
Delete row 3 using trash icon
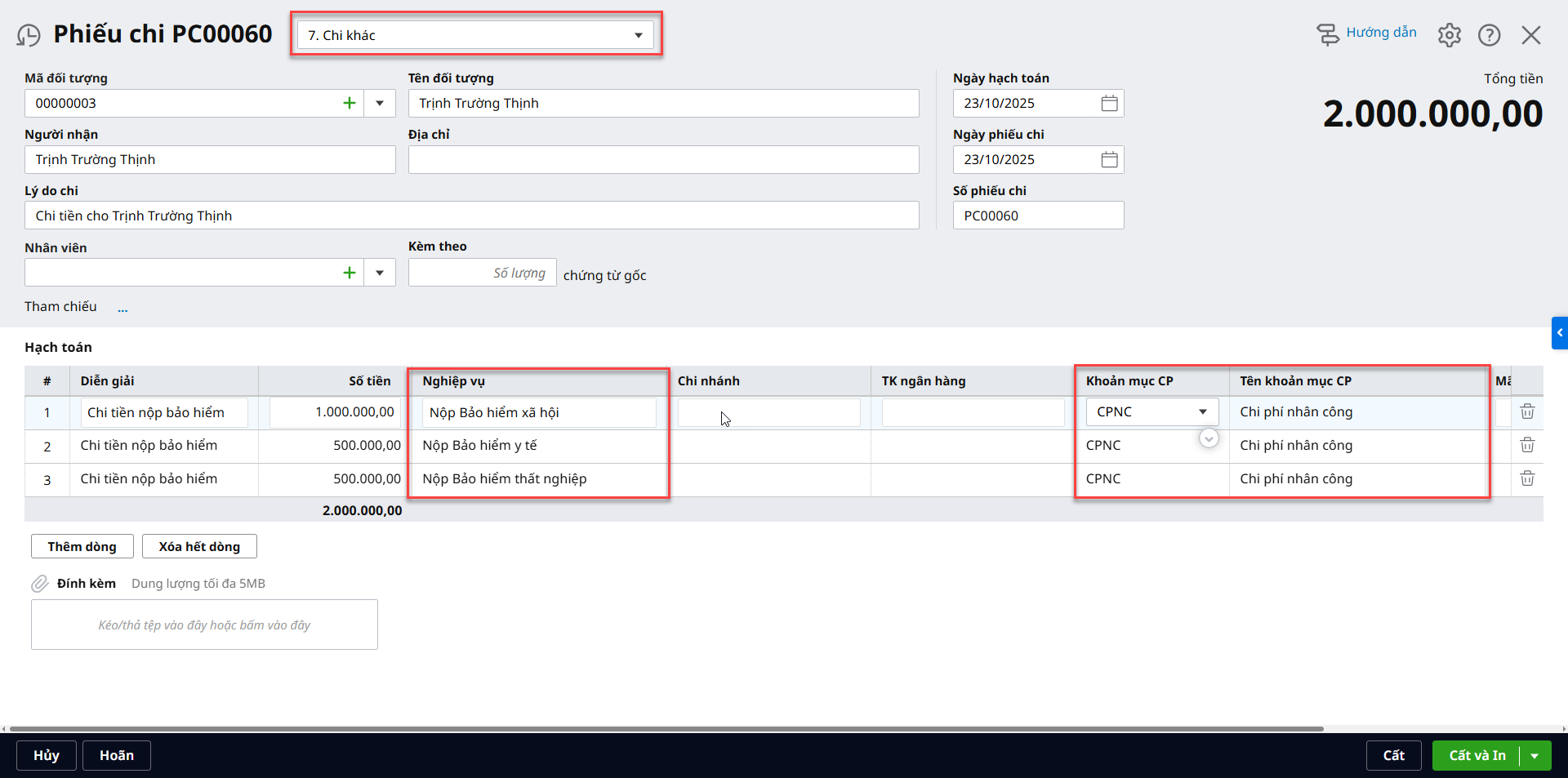pos(1527,478)
